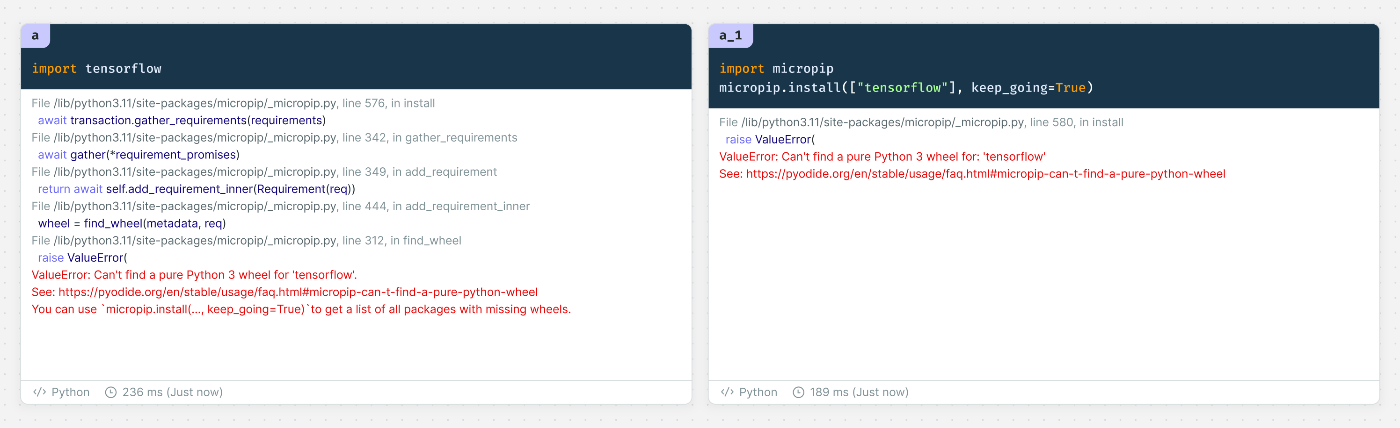This screenshot has height=428, width=1400.
Task: Click the keep_going=True hint message in cell a
Action: pyautogui.click(x=301, y=309)
